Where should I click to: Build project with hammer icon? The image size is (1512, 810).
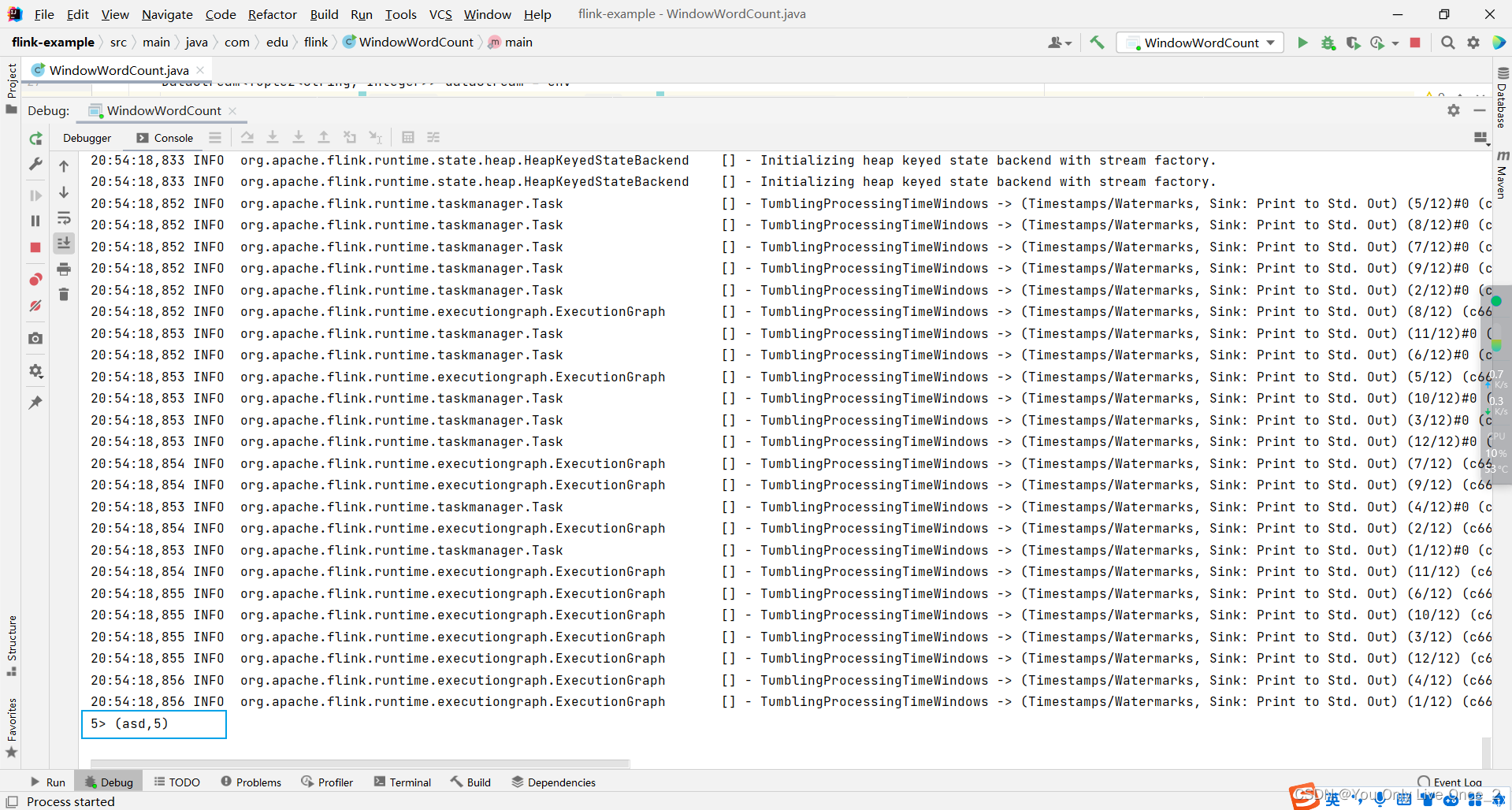pos(1097,43)
